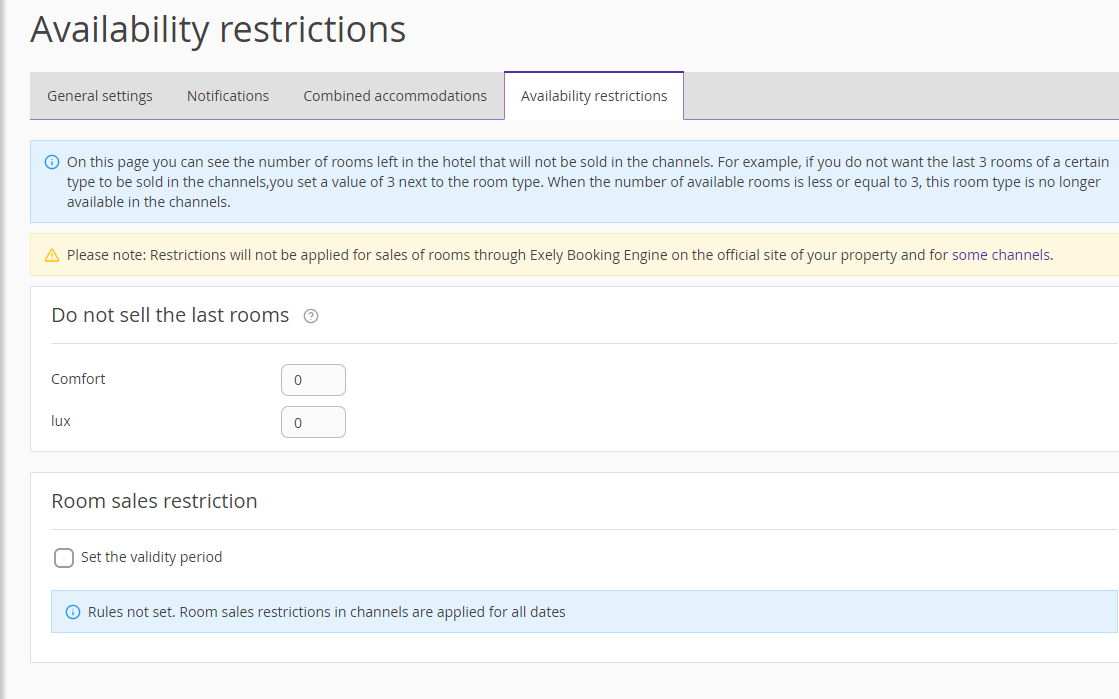
Task: Click the 'Set the validity period' label text
Action: pyautogui.click(x=151, y=557)
